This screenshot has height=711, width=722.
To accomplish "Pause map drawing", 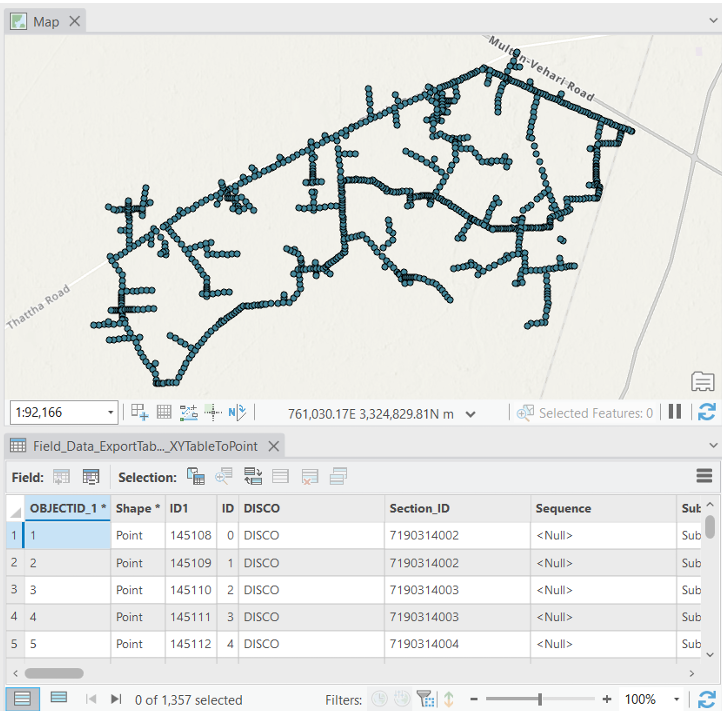I will click(675, 412).
